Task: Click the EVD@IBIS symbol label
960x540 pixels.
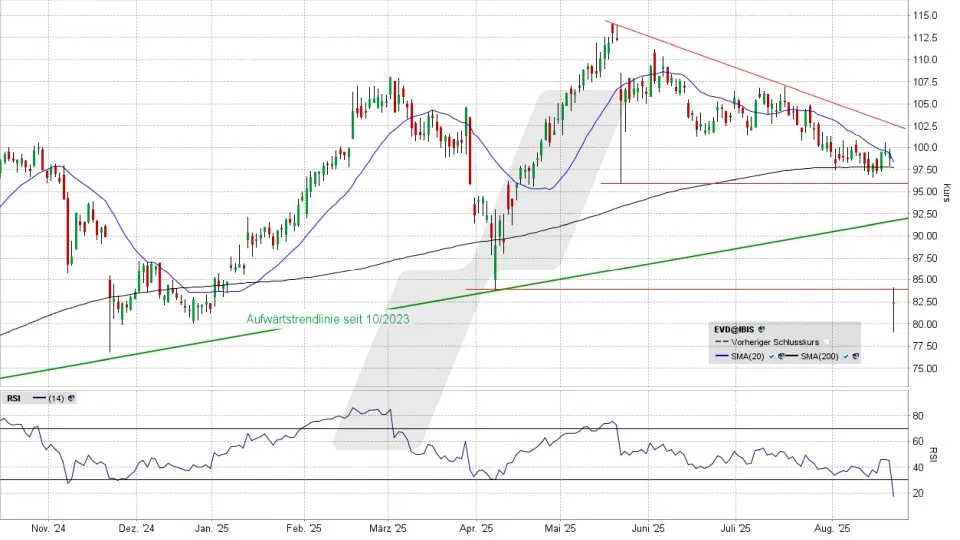Action: pos(734,329)
